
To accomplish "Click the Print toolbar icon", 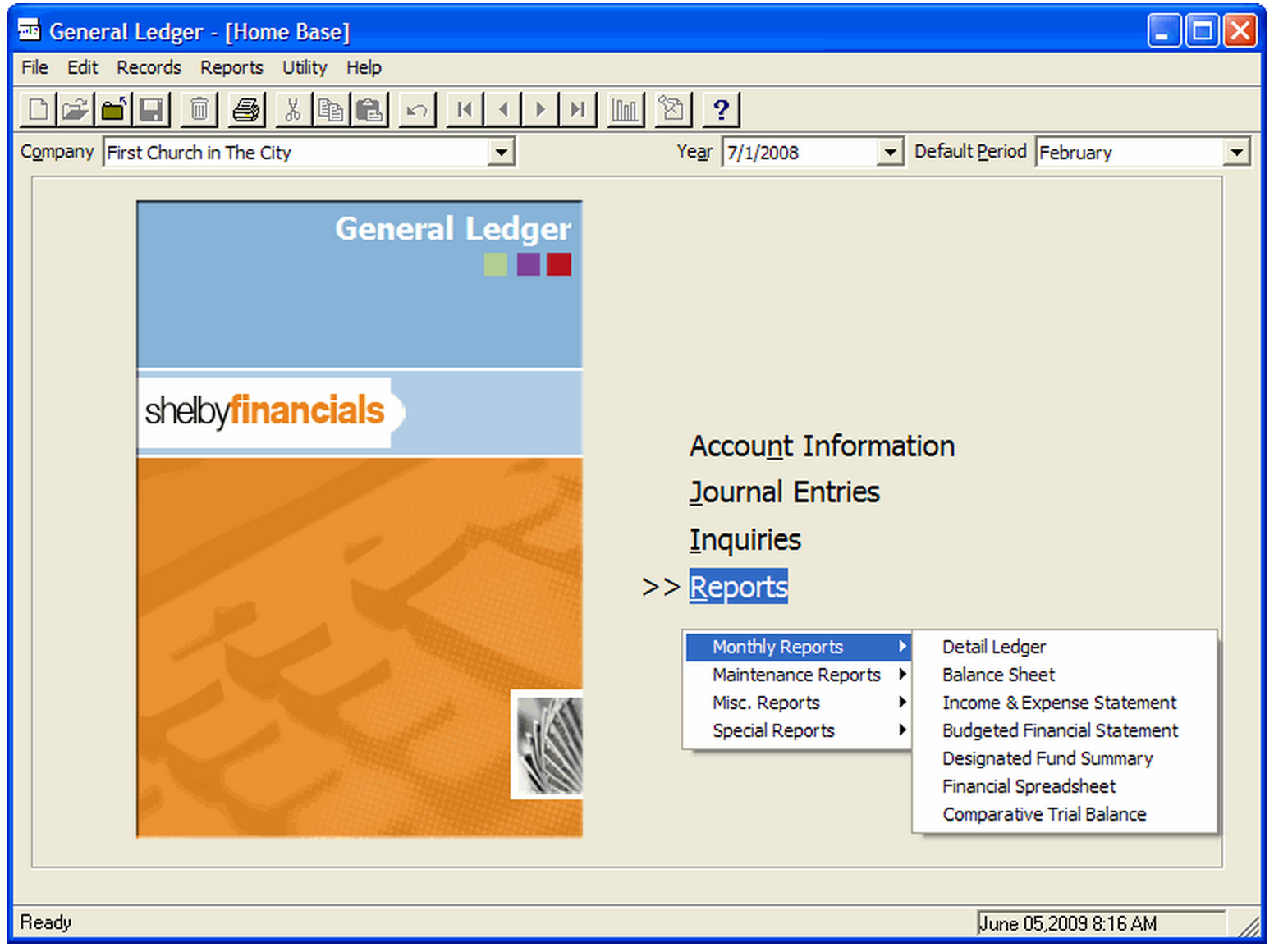I will point(245,109).
